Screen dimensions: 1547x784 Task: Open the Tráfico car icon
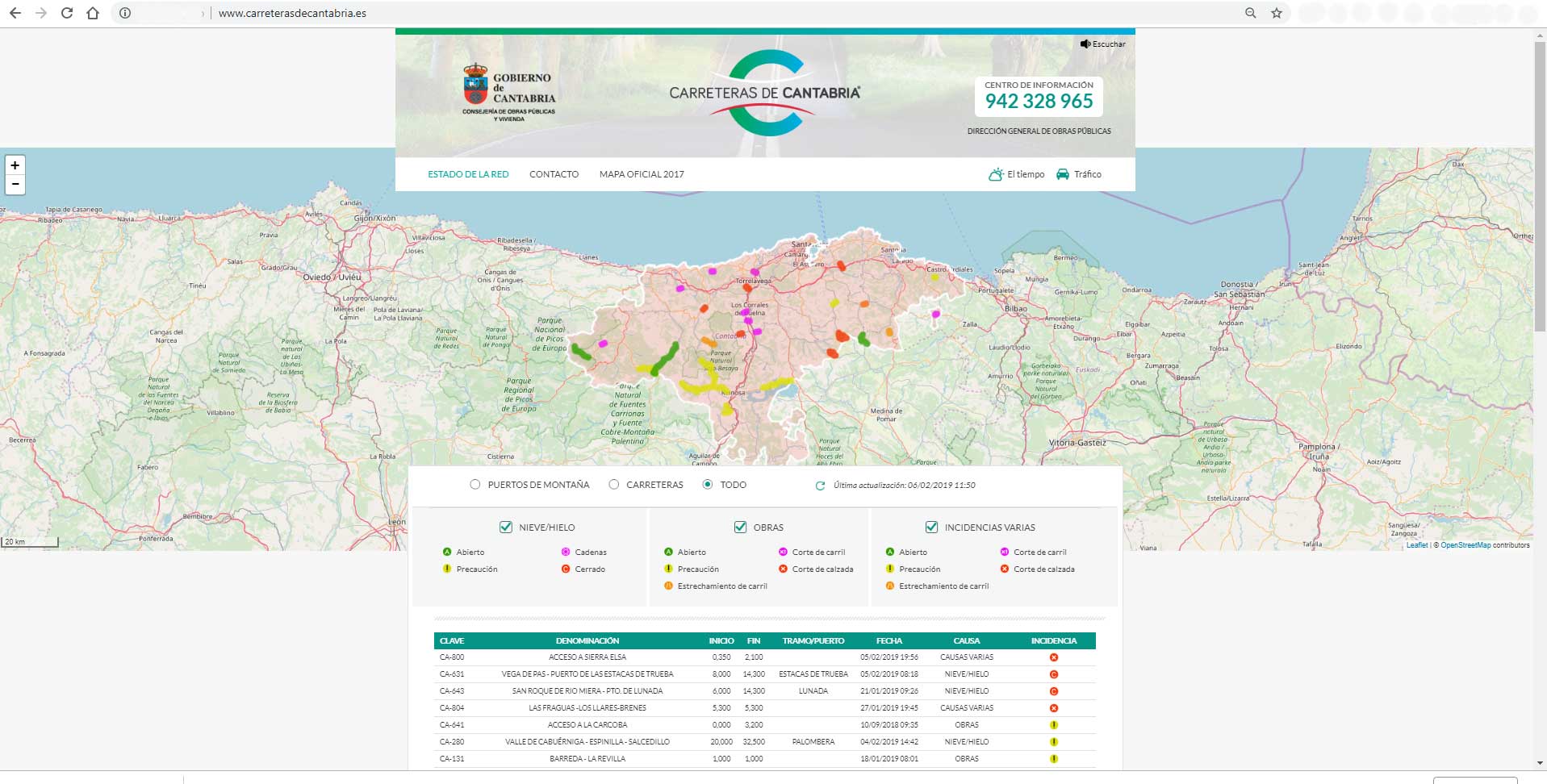click(1063, 174)
